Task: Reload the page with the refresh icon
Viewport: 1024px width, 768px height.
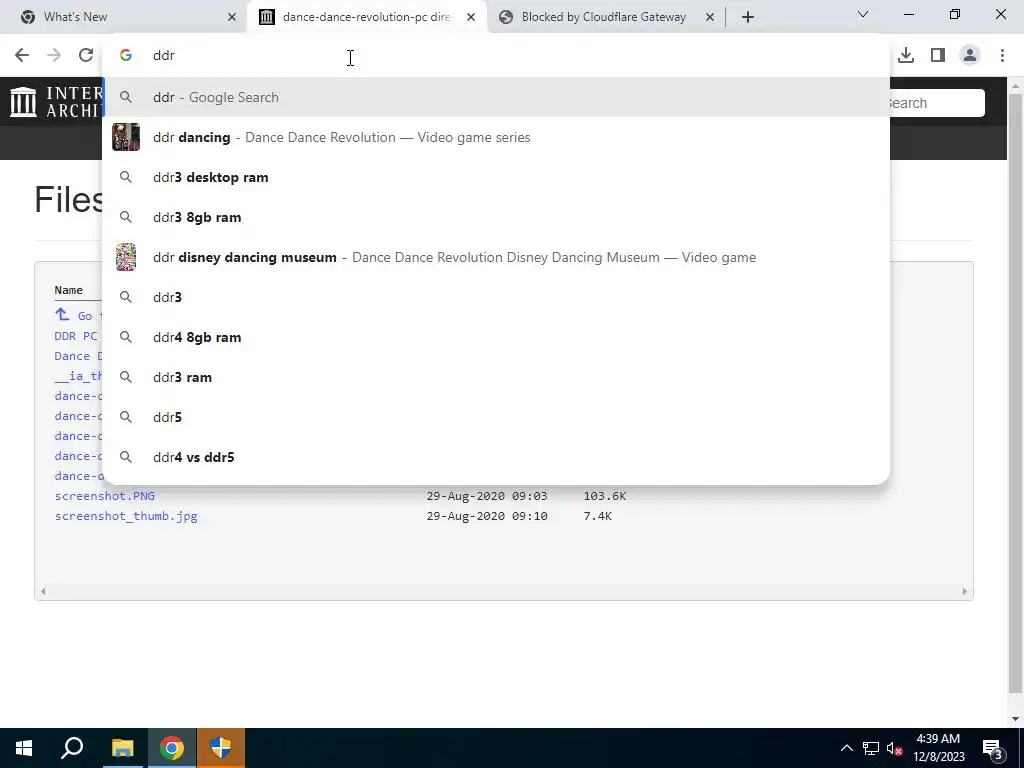Action: pos(86,56)
